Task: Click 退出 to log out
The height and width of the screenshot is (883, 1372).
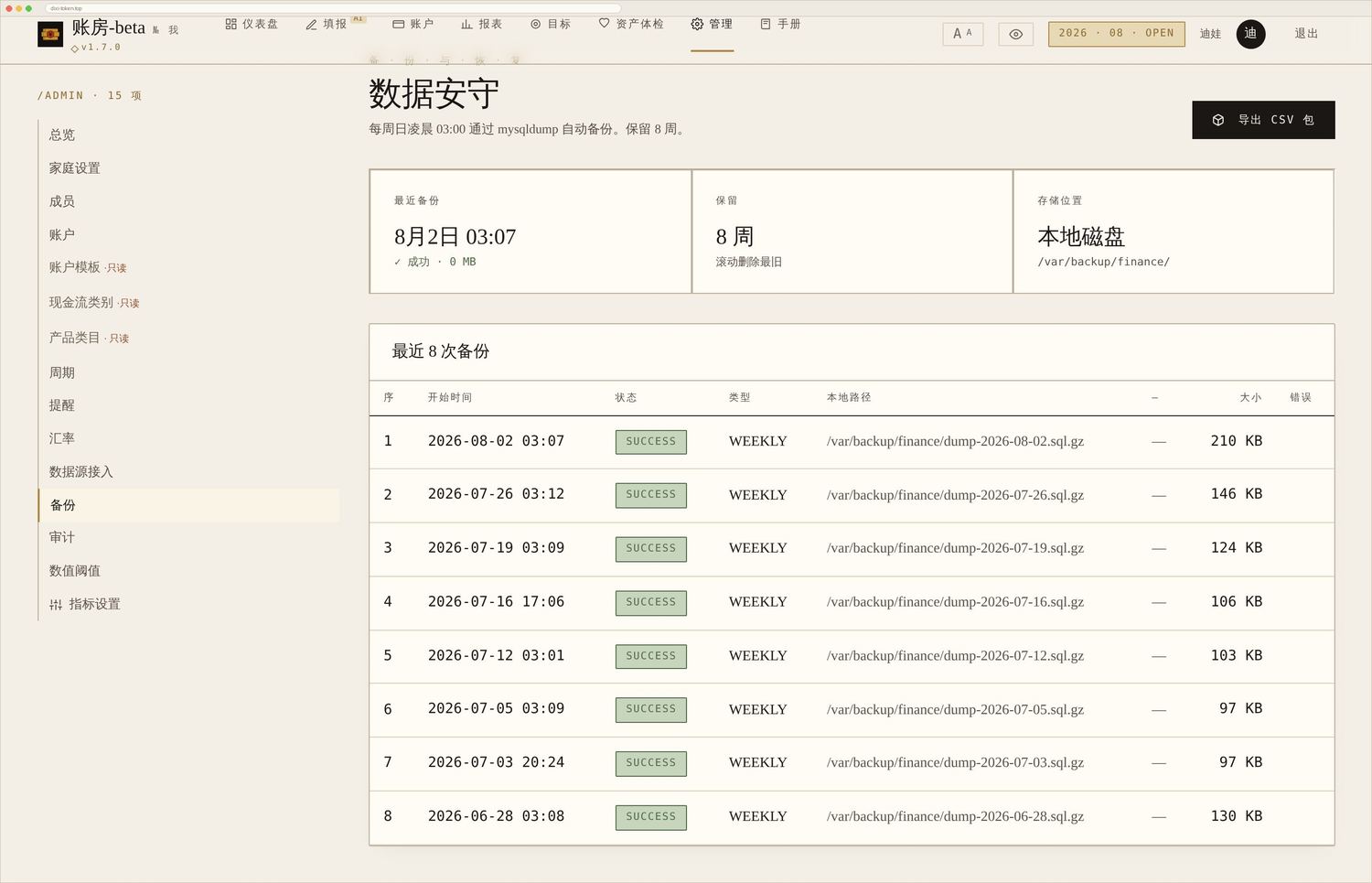Action: pyautogui.click(x=1306, y=34)
